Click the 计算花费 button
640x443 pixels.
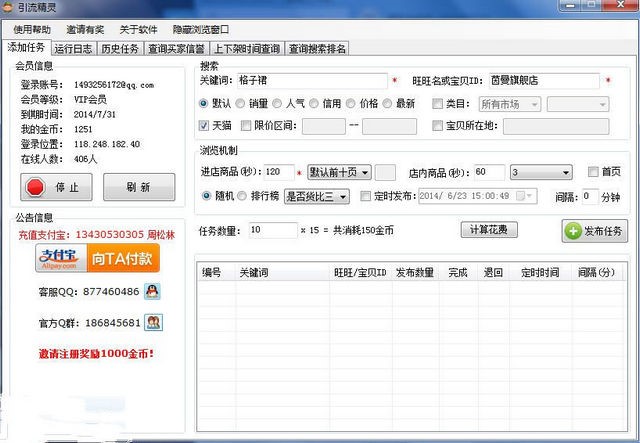(x=489, y=229)
